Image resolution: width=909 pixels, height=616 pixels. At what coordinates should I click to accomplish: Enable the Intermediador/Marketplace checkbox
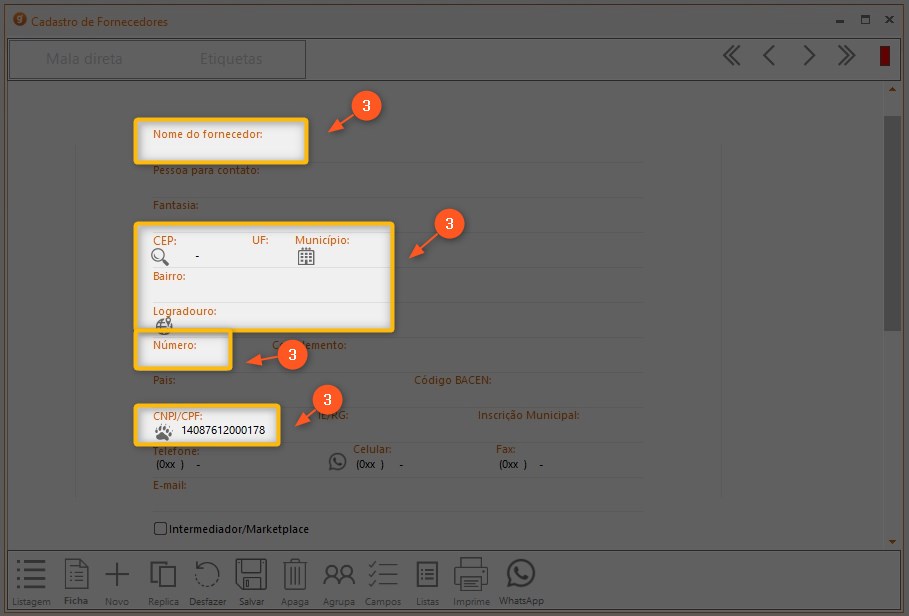[x=160, y=529]
